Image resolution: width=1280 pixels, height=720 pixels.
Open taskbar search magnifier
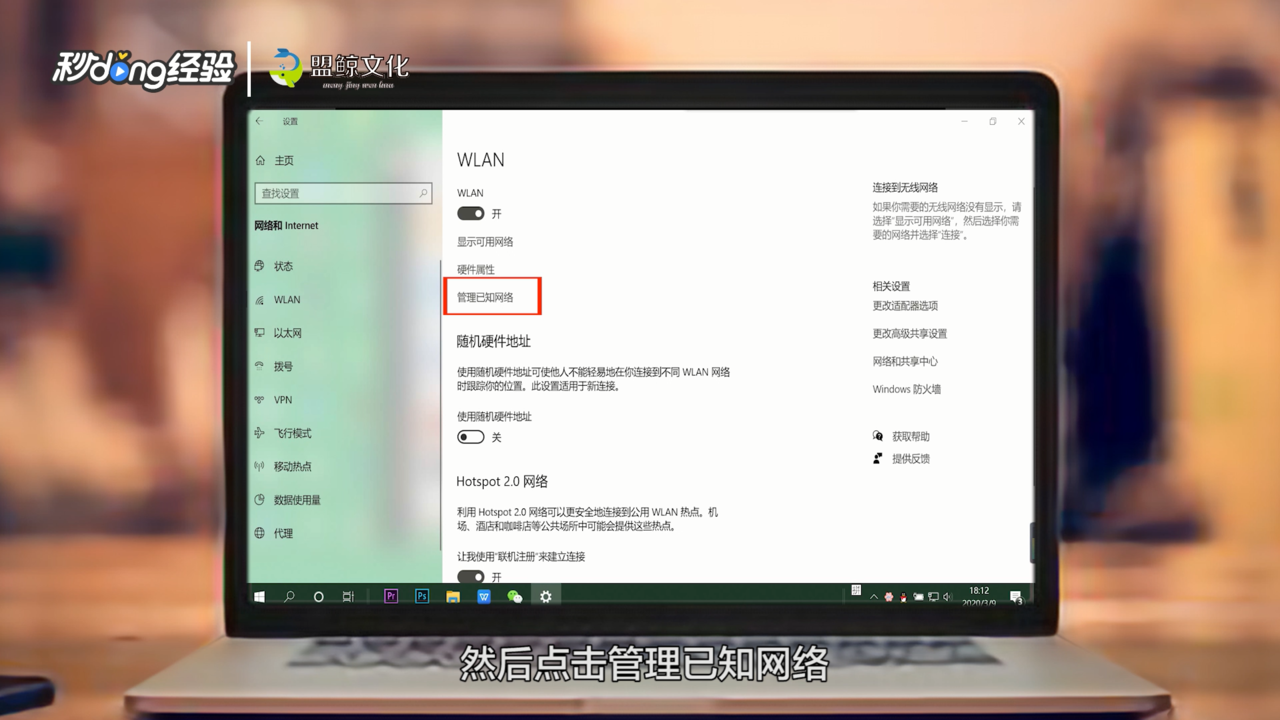coord(289,596)
